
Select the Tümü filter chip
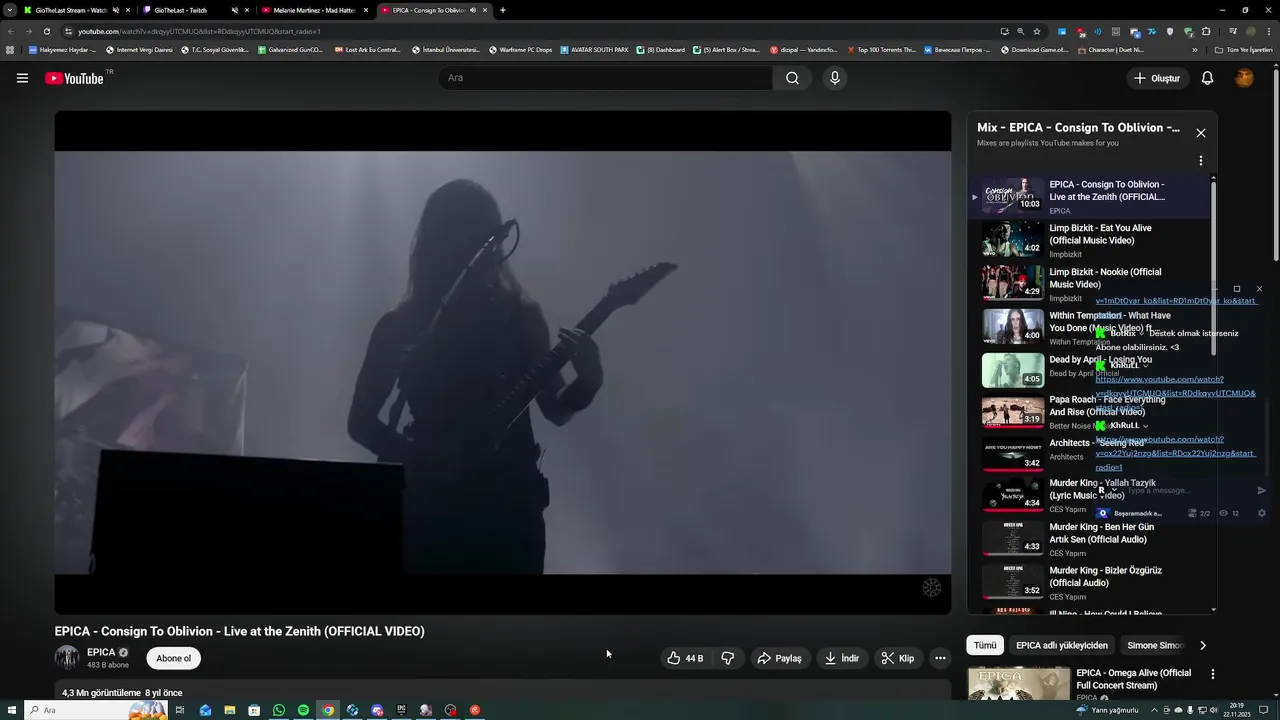pos(985,645)
